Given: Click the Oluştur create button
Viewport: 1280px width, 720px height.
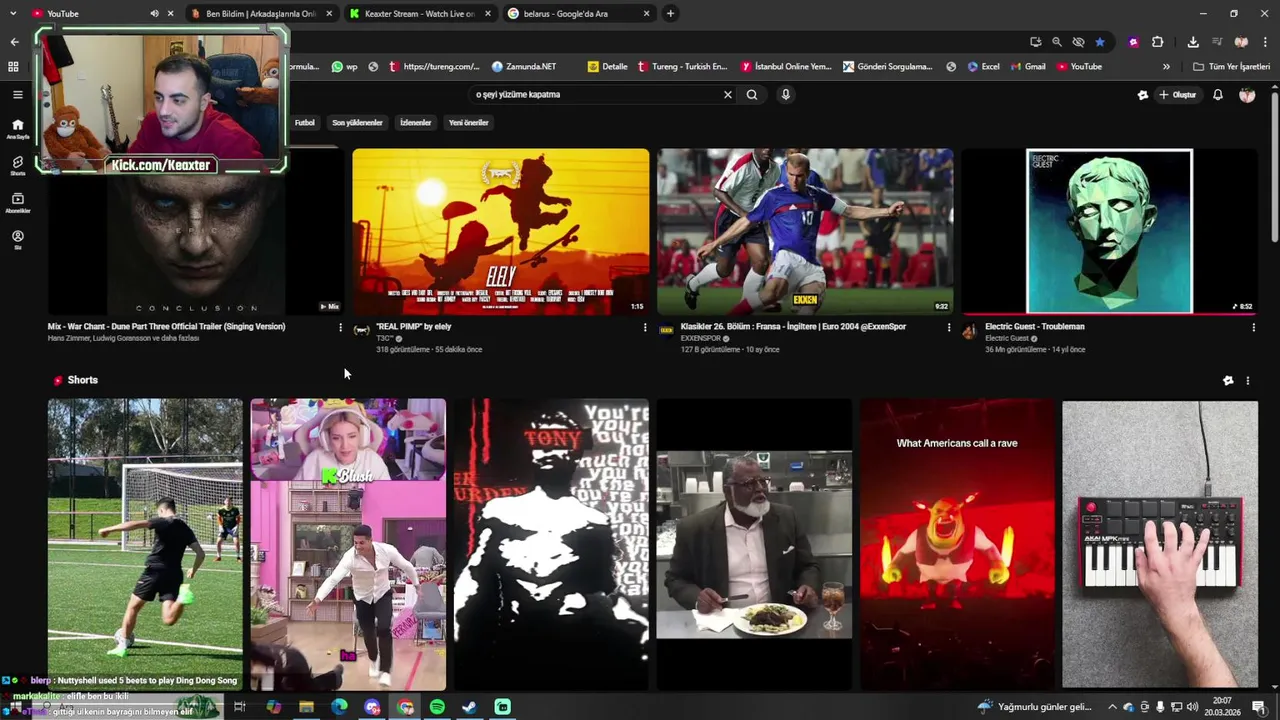Looking at the screenshot, I should [x=1178, y=95].
